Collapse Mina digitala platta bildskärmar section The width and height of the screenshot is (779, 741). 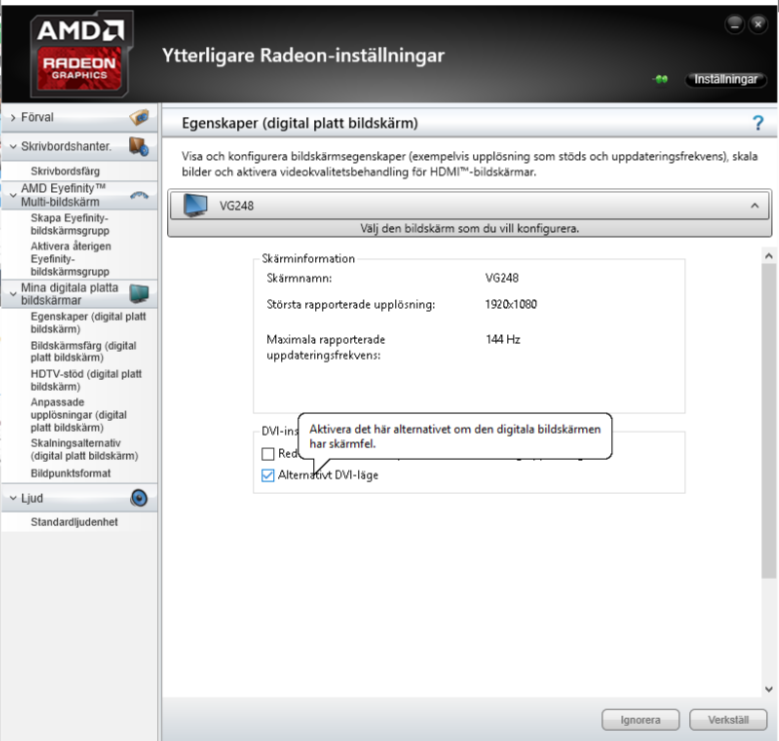click(13, 294)
